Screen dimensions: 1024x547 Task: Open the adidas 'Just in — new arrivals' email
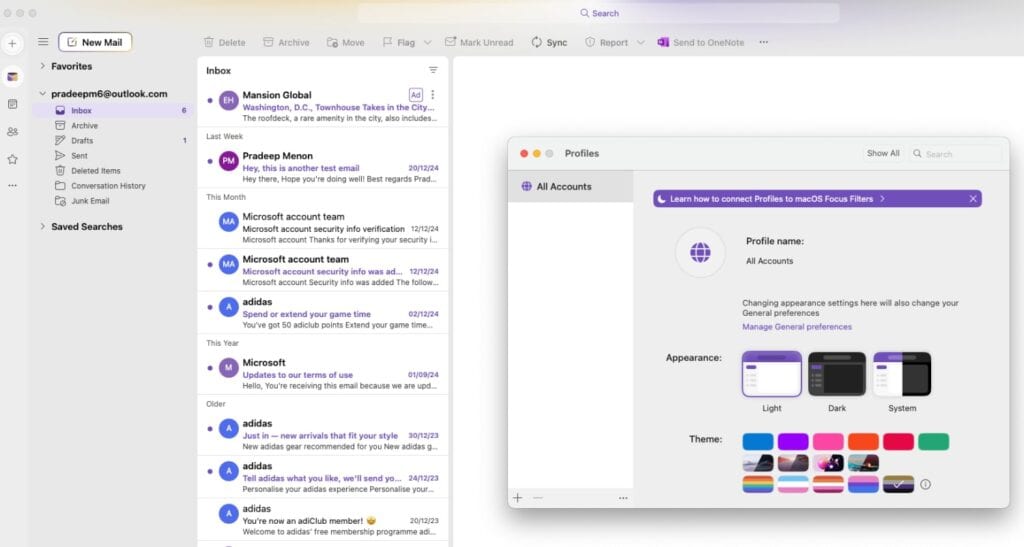(x=323, y=435)
